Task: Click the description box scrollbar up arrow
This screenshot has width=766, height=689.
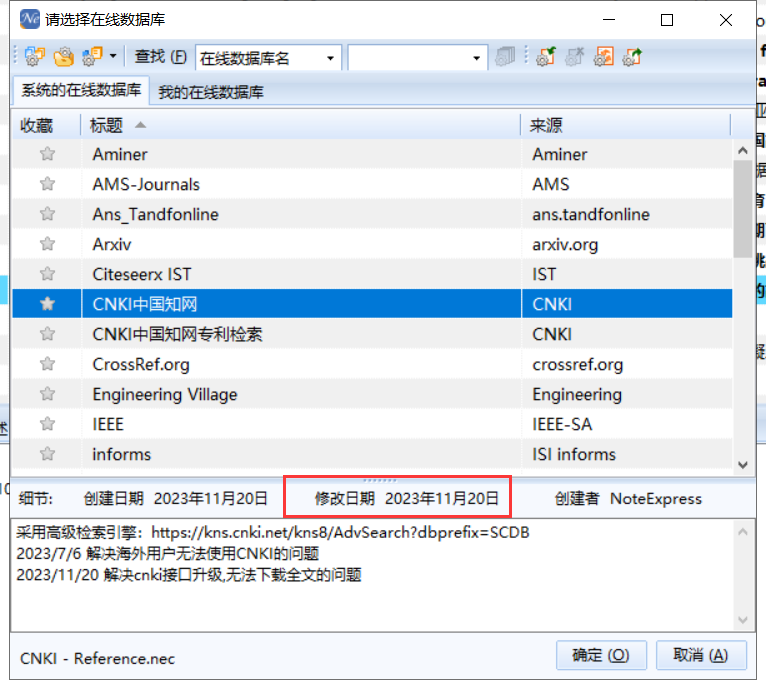Action: click(x=743, y=532)
